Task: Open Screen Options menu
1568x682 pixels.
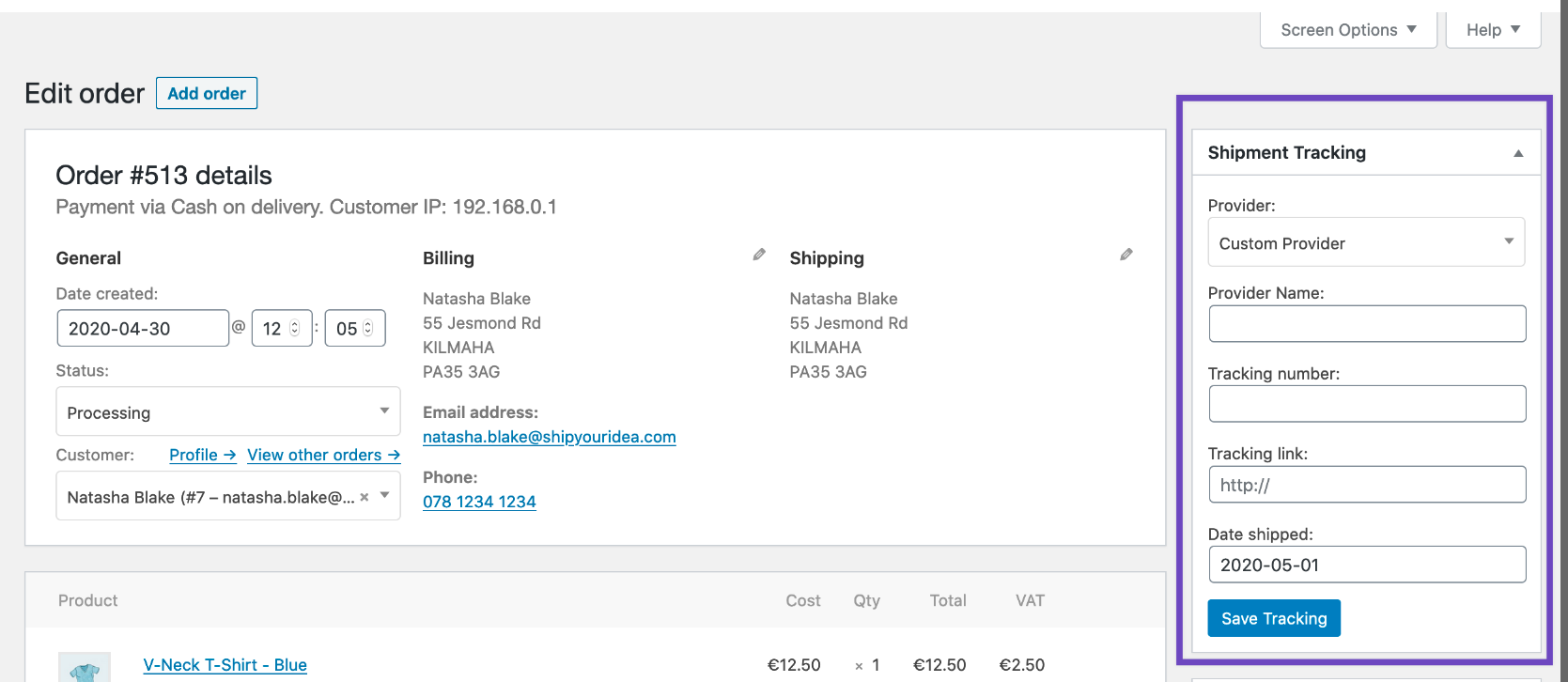Action: [x=1348, y=30]
